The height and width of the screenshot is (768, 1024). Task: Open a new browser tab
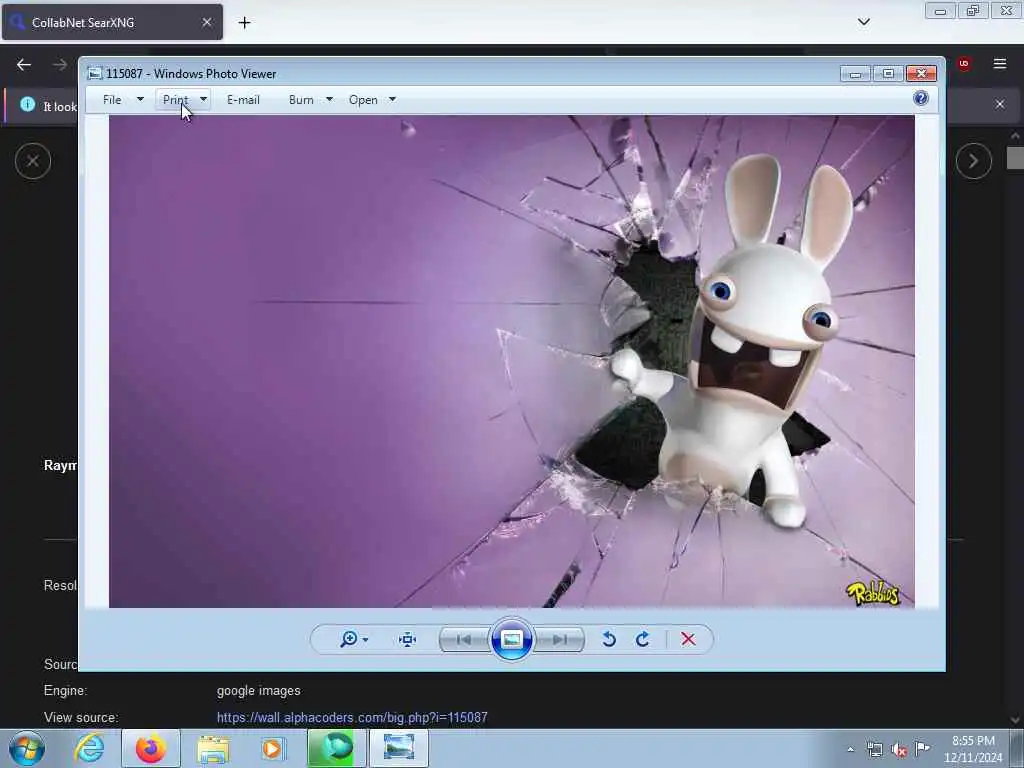click(x=244, y=23)
